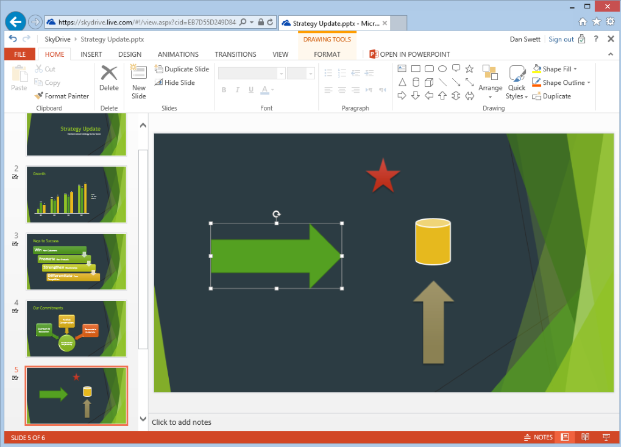Click the browser back arrow button

pos(14,20)
